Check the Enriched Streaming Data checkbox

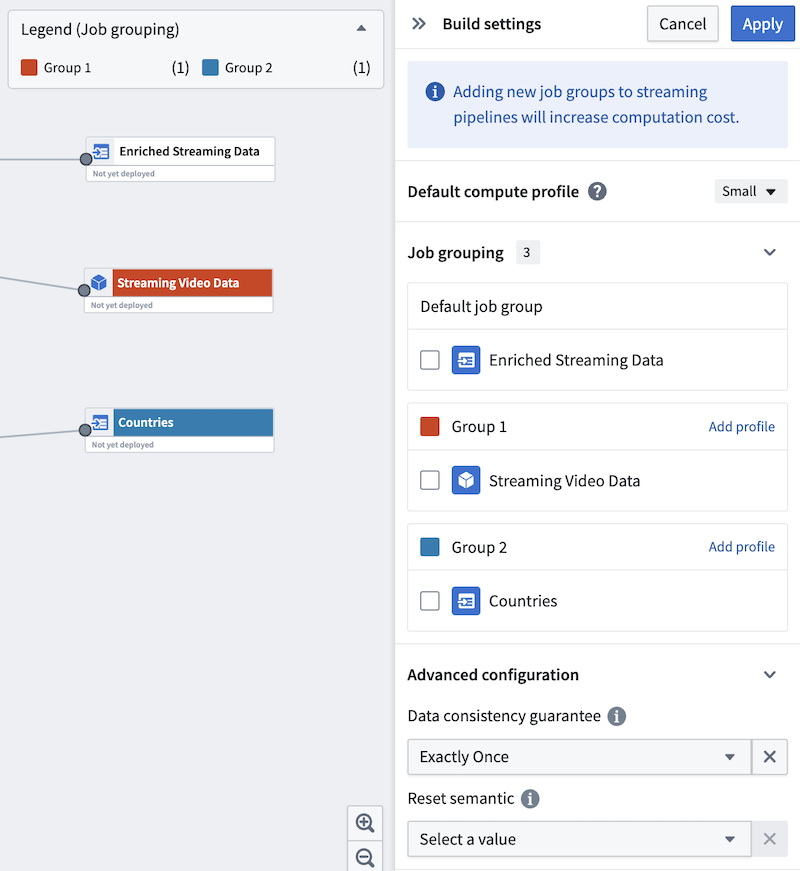[x=430, y=360]
